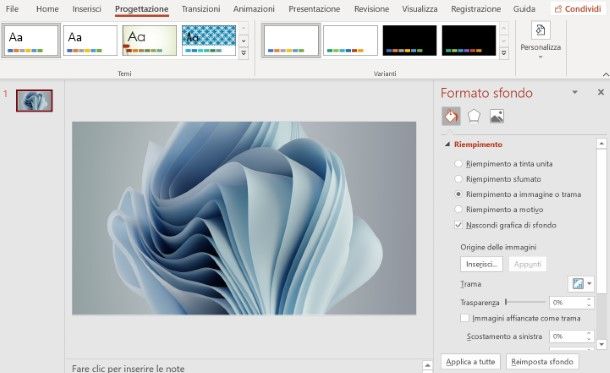
Task: Click the Trasparenza percentage field
Action: (x=568, y=302)
